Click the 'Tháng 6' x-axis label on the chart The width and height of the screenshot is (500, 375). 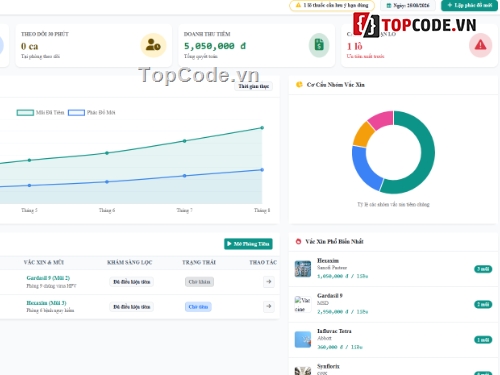coord(107,210)
